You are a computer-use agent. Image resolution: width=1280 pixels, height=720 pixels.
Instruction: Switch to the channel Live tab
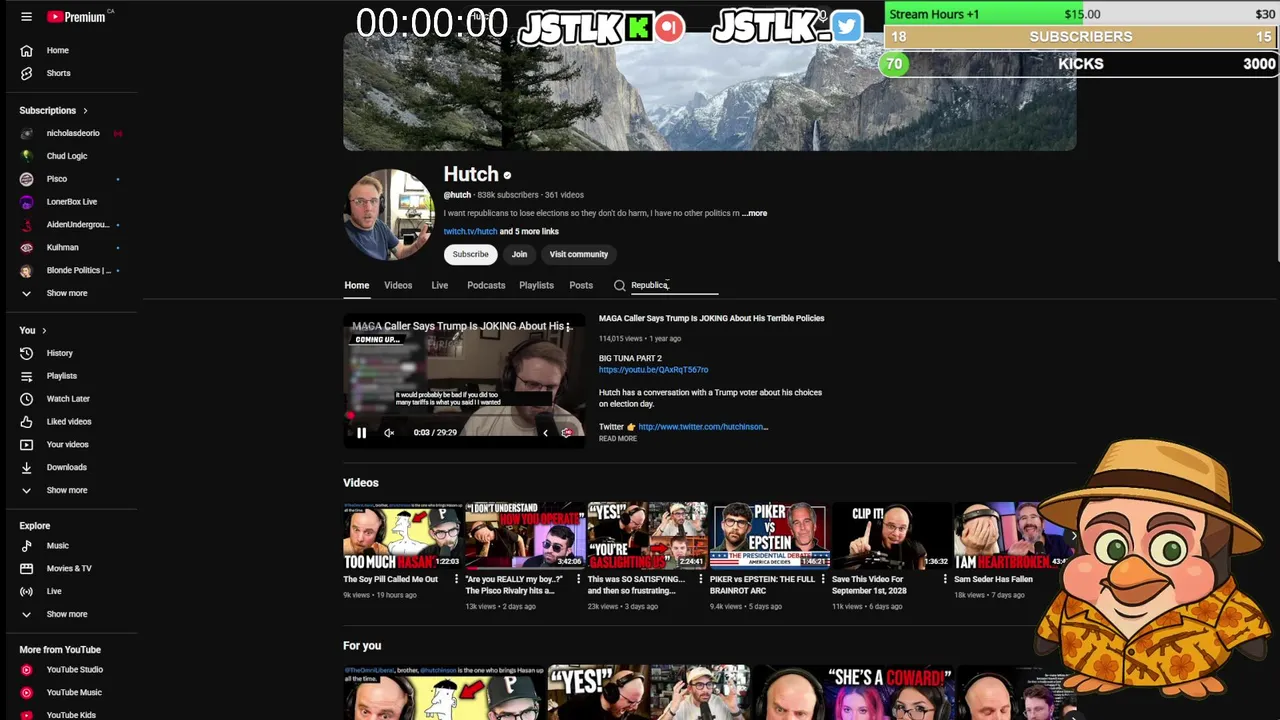(439, 285)
